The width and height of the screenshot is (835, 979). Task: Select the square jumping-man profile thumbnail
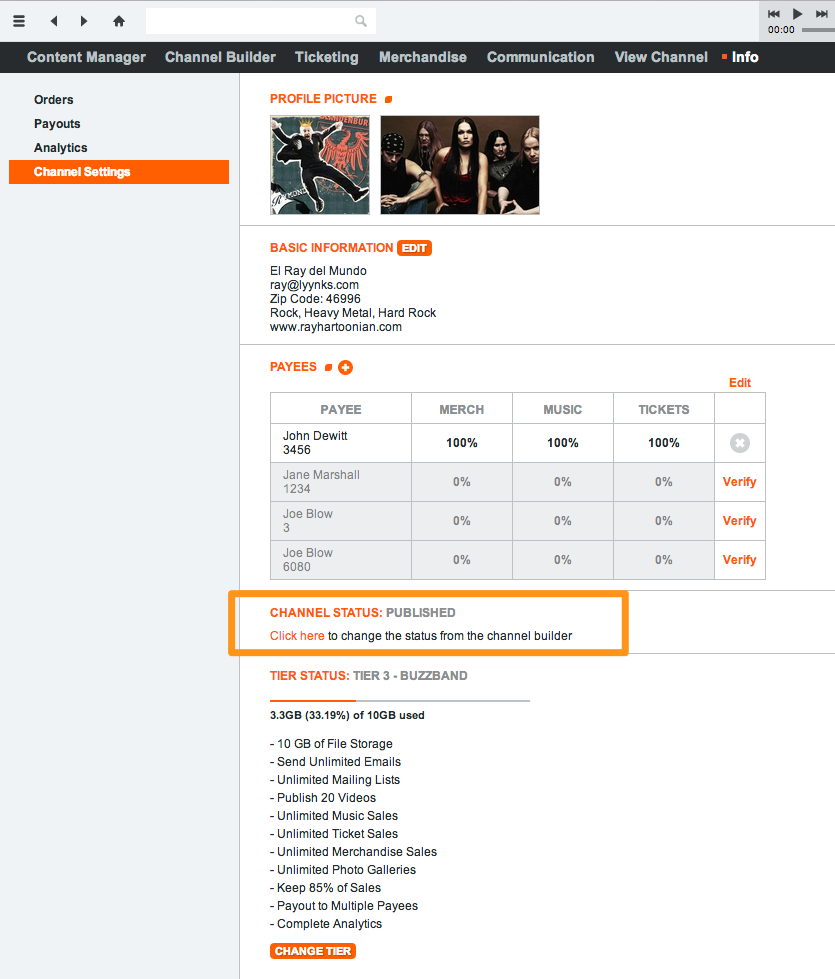320,165
